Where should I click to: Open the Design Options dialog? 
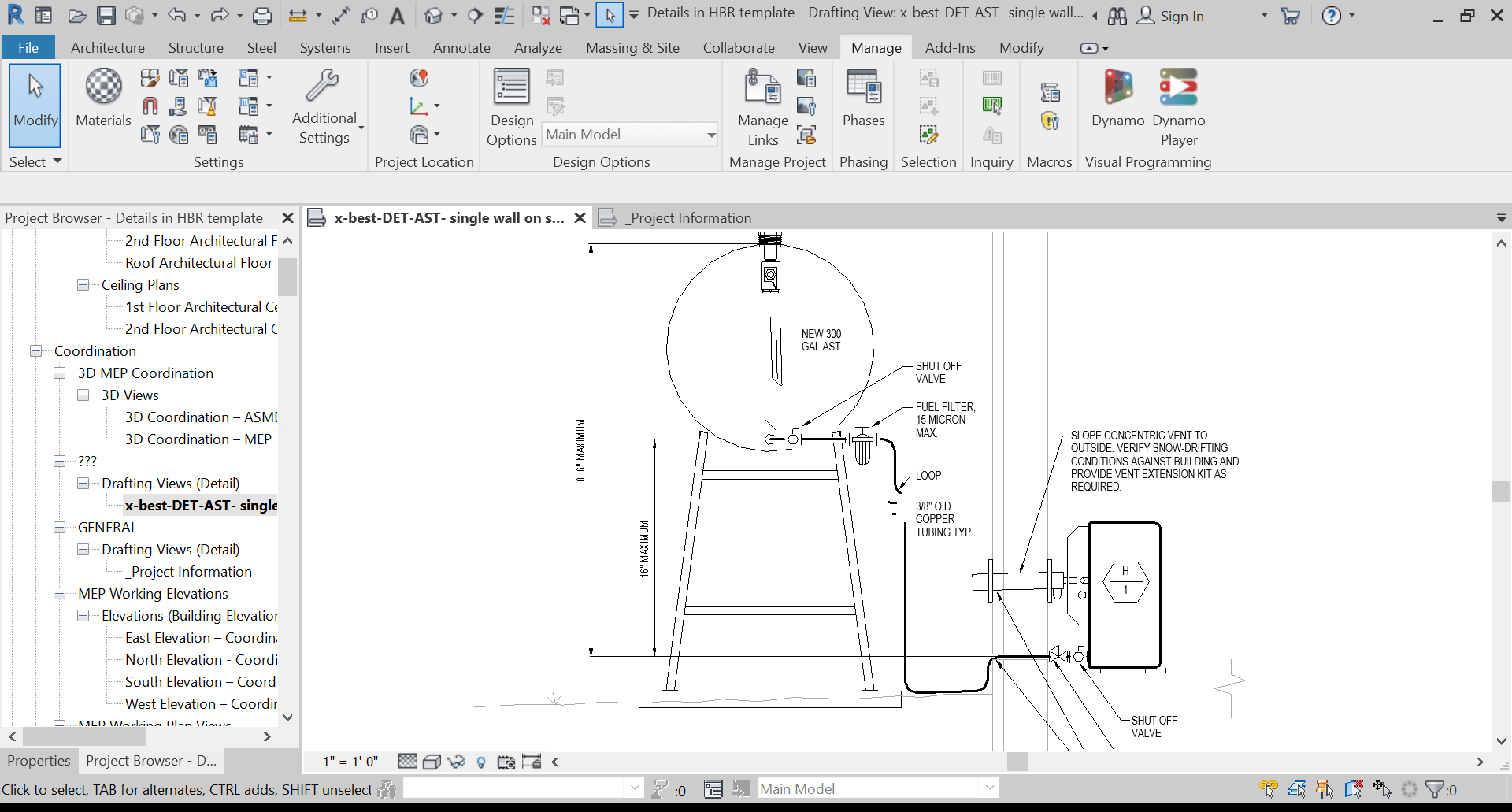(x=510, y=102)
